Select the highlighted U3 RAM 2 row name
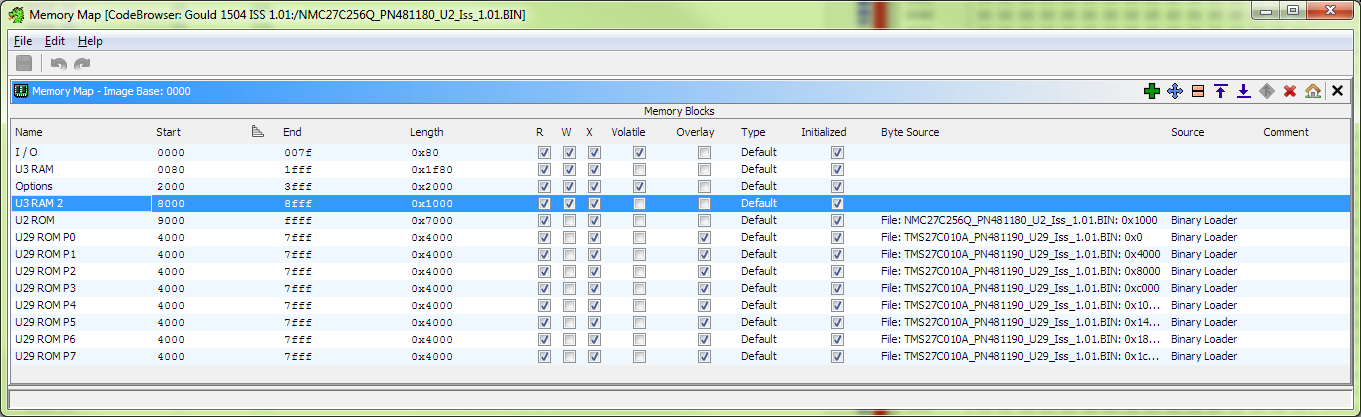1361x417 pixels. point(39,203)
